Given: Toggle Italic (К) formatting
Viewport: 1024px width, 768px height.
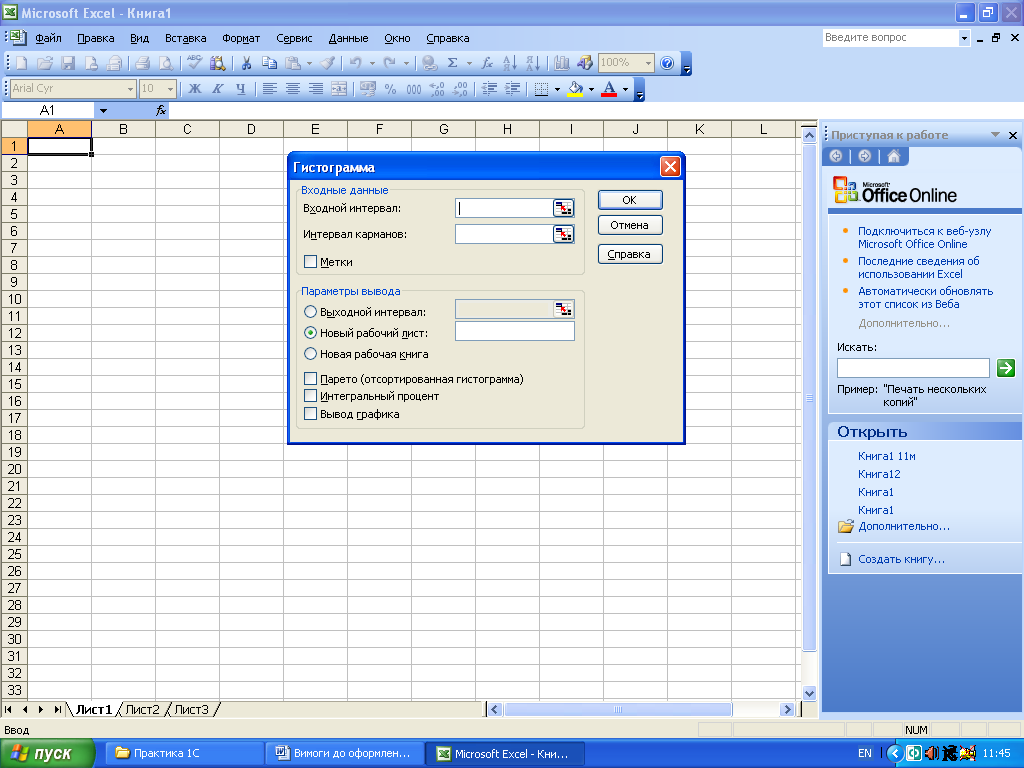Looking at the screenshot, I should tap(217, 88).
